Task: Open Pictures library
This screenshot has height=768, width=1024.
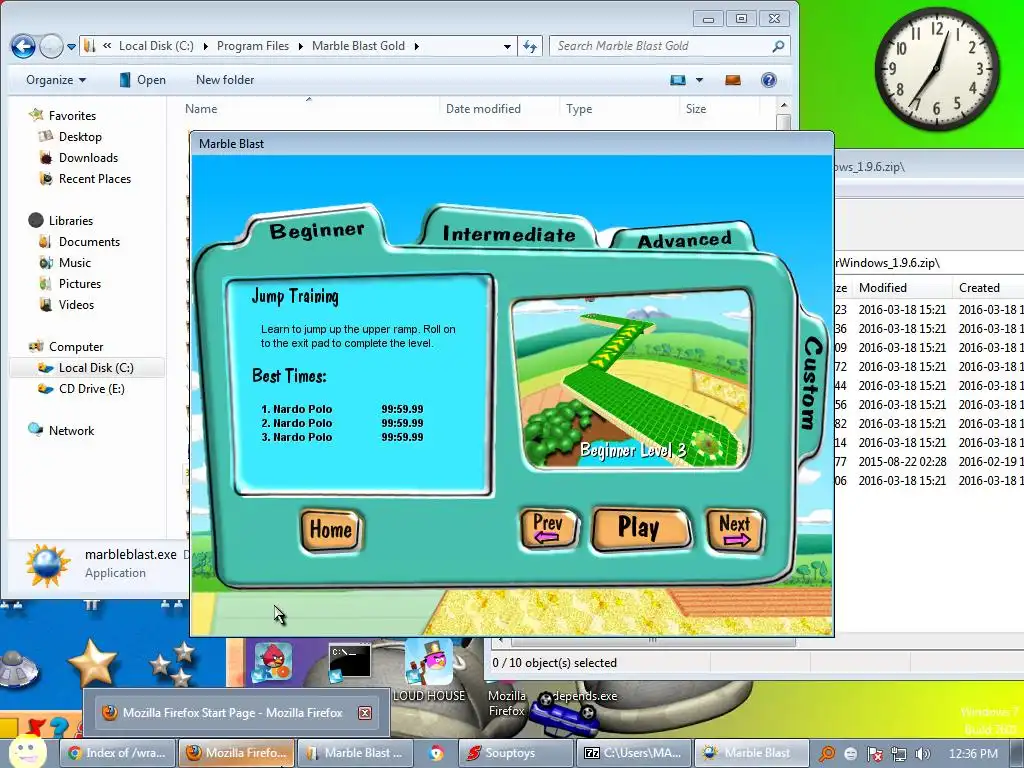Action: (80, 283)
